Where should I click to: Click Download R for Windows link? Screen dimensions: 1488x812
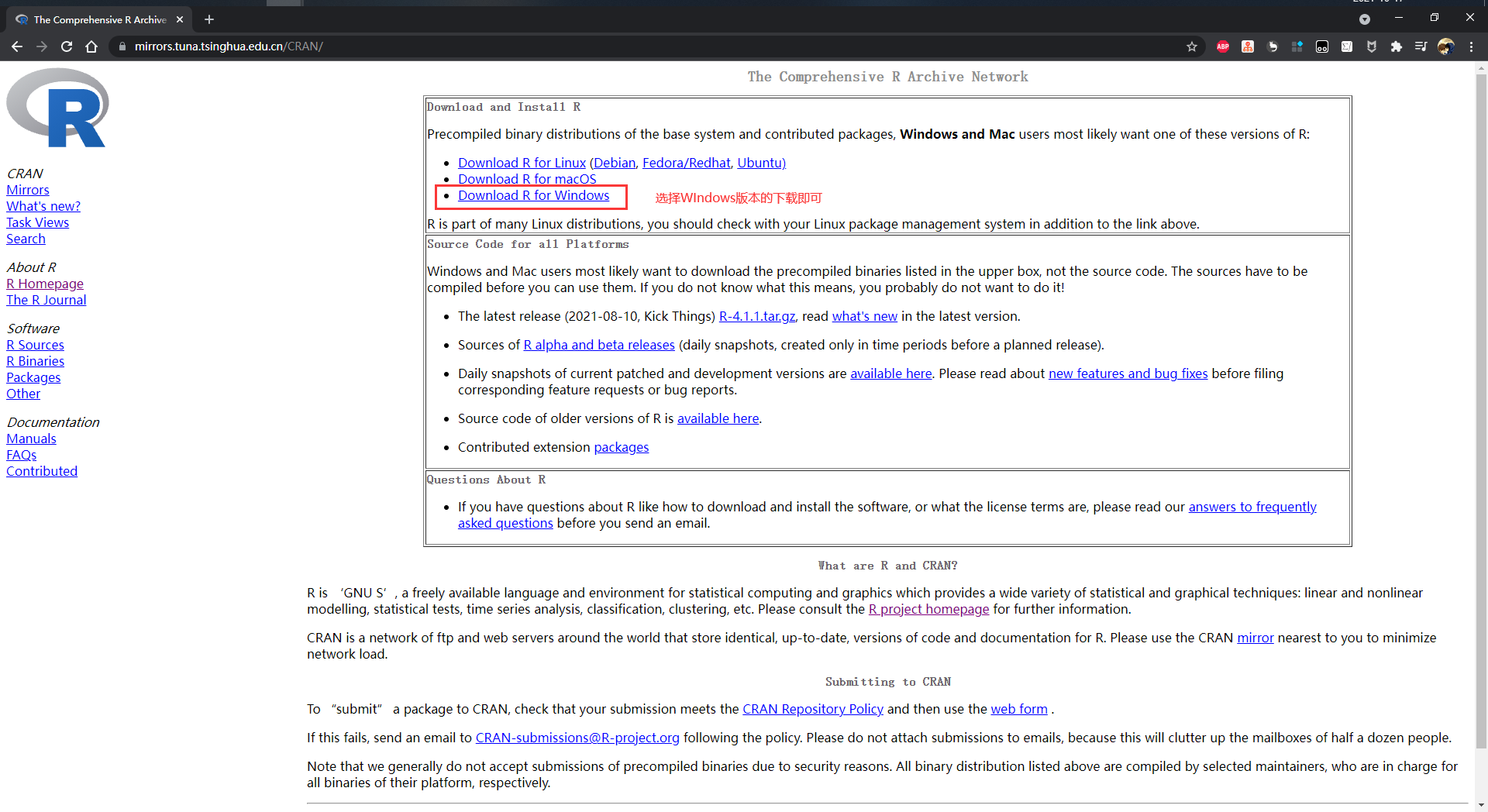tap(533, 196)
